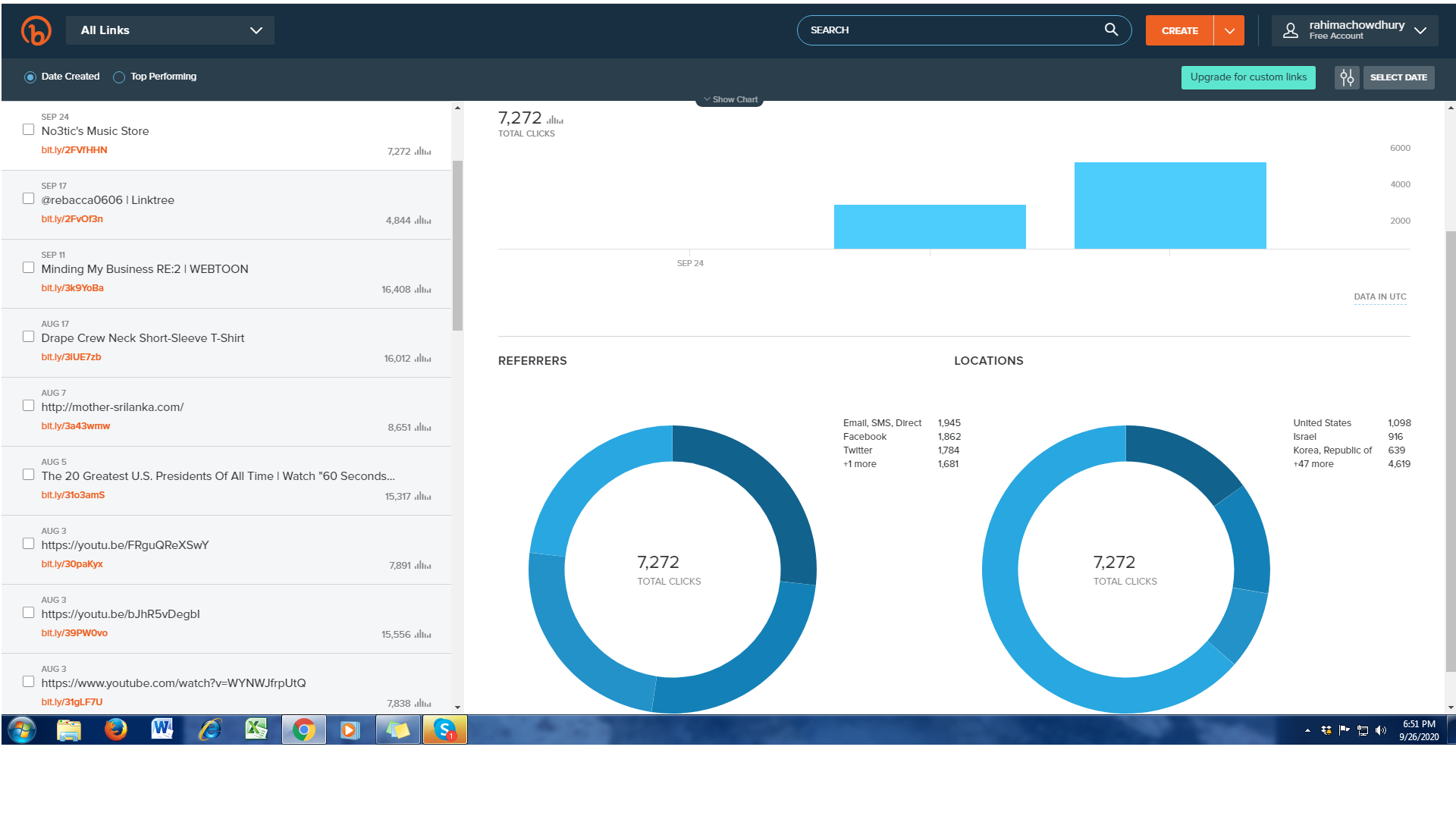
Task: Click the search magnifier icon
Action: pos(1111,30)
